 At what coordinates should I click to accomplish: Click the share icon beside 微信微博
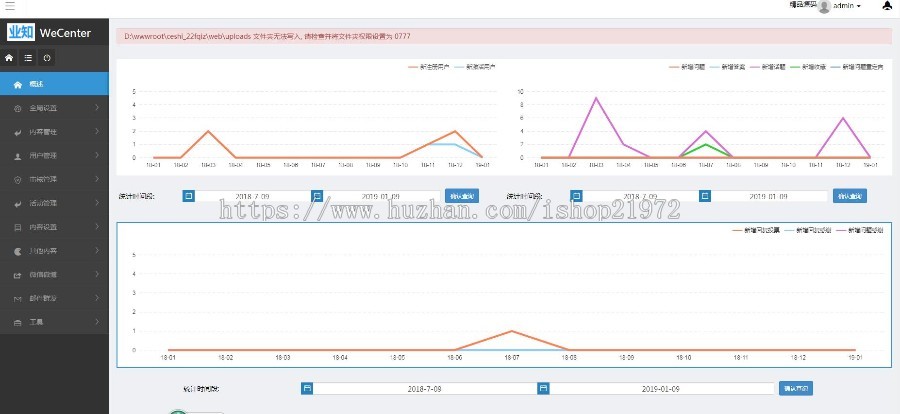(x=17, y=275)
